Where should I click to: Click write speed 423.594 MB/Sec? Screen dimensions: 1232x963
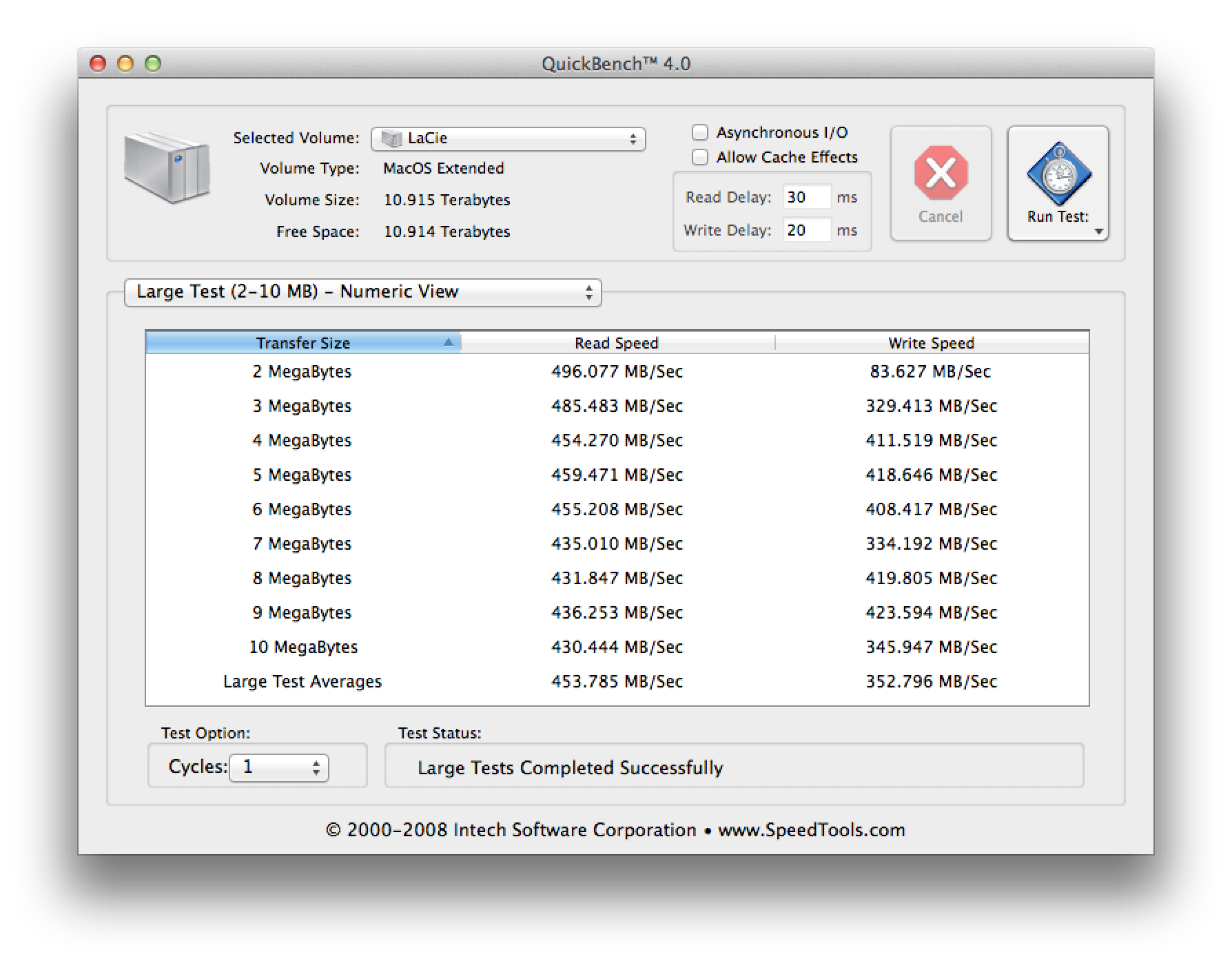pos(932,613)
